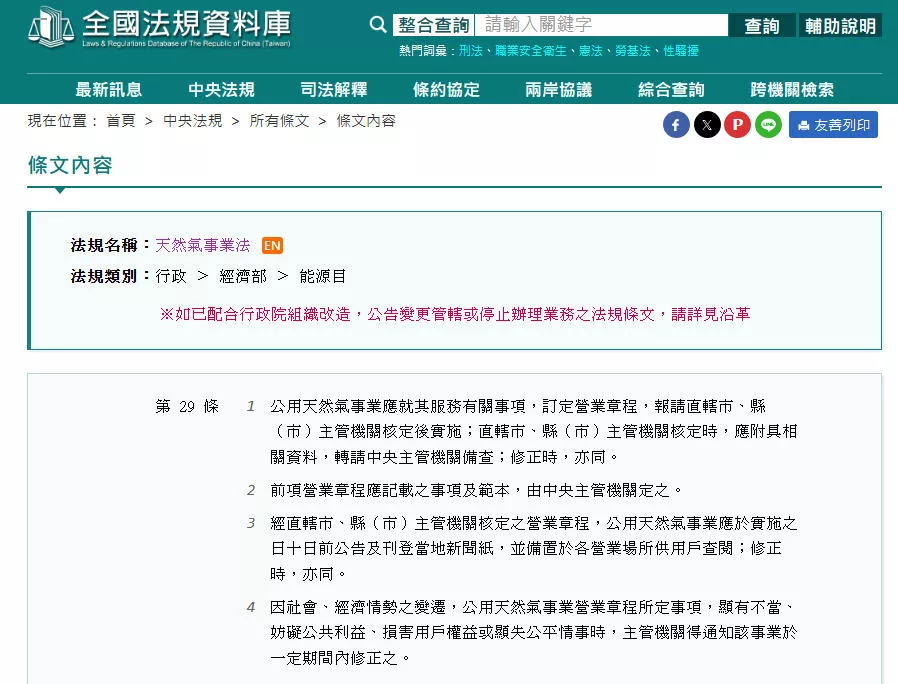Viewport: 898px width, 684px height.
Task: Click the magnifier search icon
Action: pos(378,25)
